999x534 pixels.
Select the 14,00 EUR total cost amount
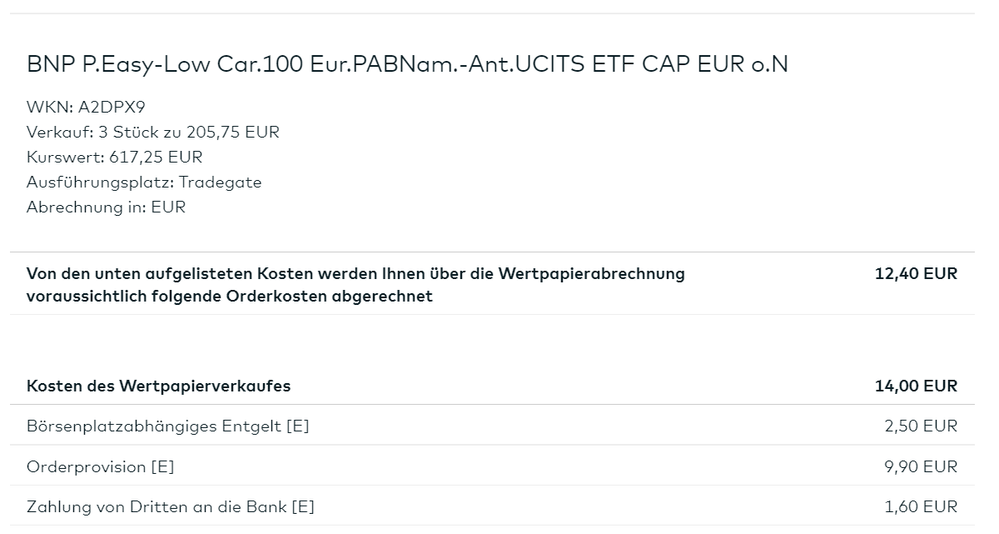pos(915,386)
